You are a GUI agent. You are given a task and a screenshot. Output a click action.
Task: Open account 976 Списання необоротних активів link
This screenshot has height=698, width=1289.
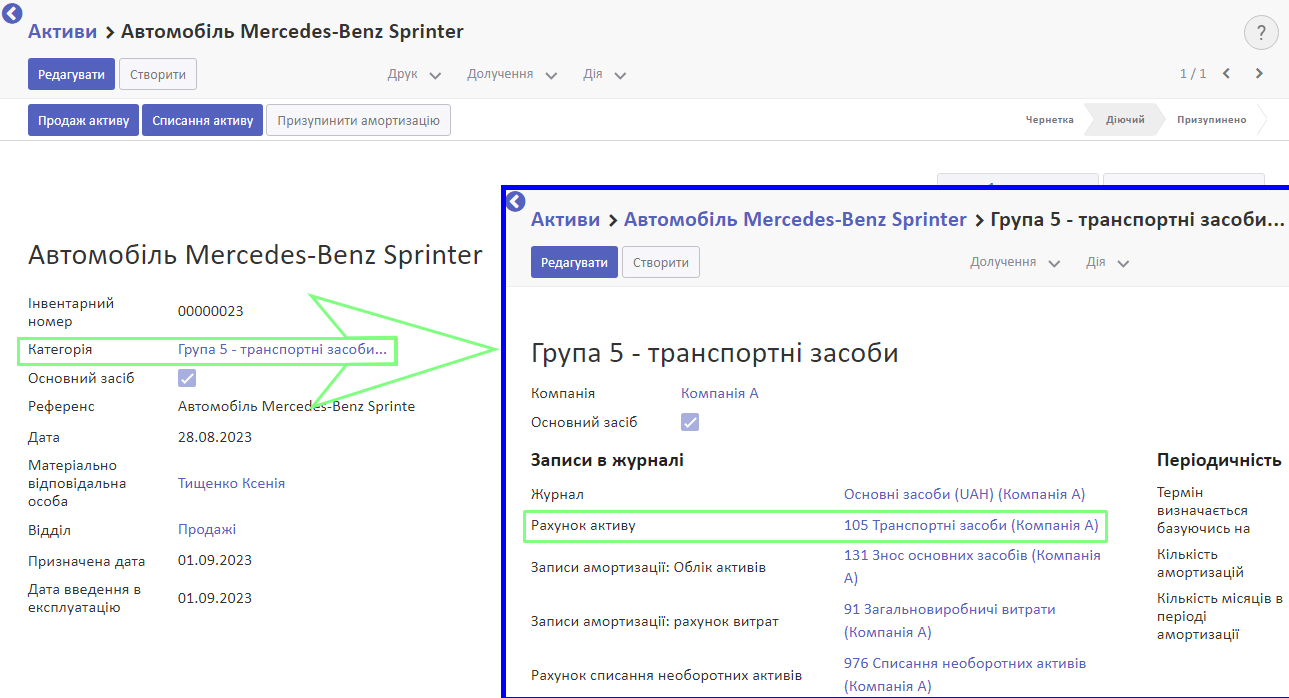point(965,674)
